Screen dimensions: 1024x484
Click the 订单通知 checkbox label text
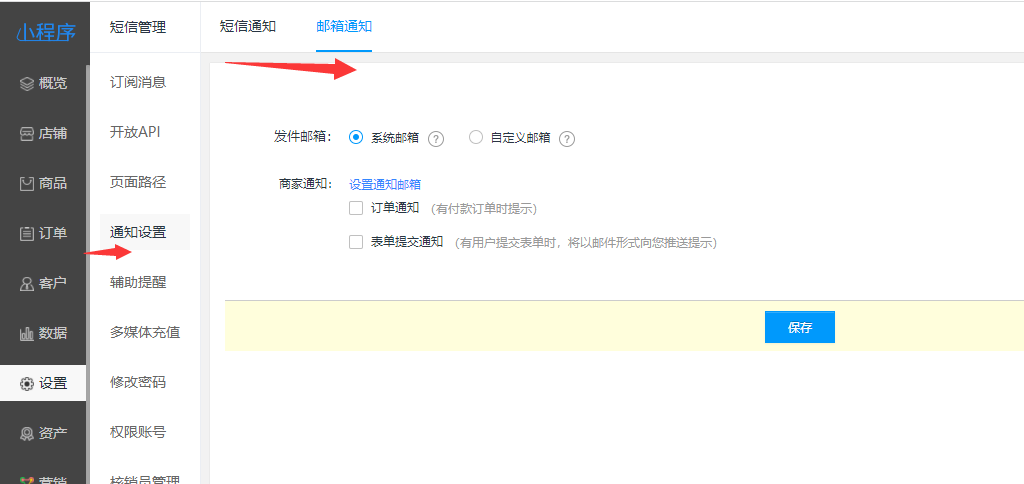click(395, 208)
